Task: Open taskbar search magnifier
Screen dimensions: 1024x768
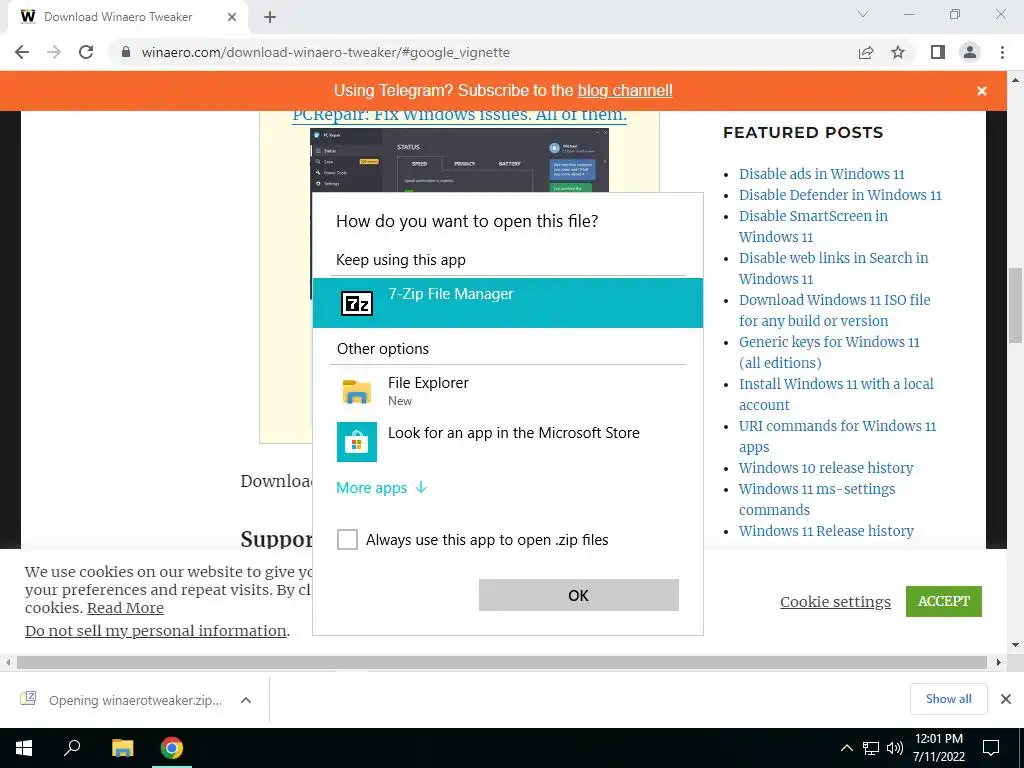Action: (x=72, y=747)
